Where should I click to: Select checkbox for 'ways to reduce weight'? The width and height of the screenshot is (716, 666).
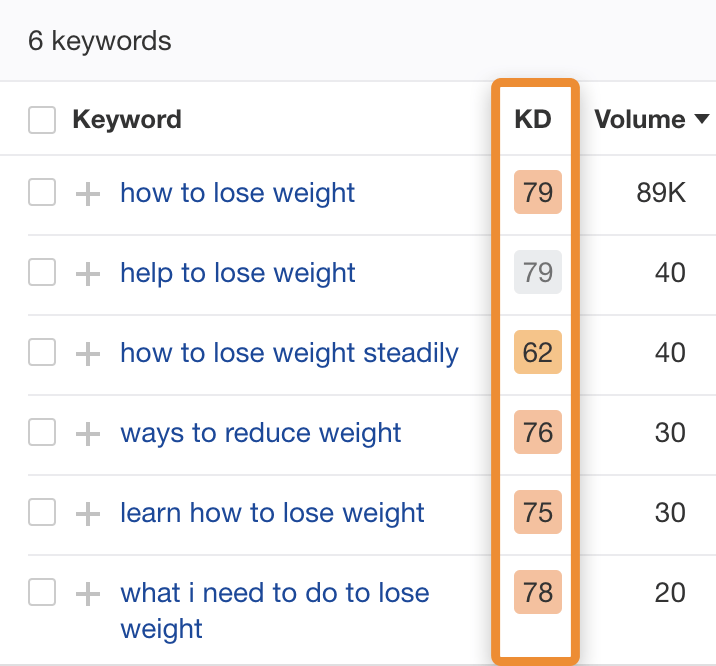42,433
